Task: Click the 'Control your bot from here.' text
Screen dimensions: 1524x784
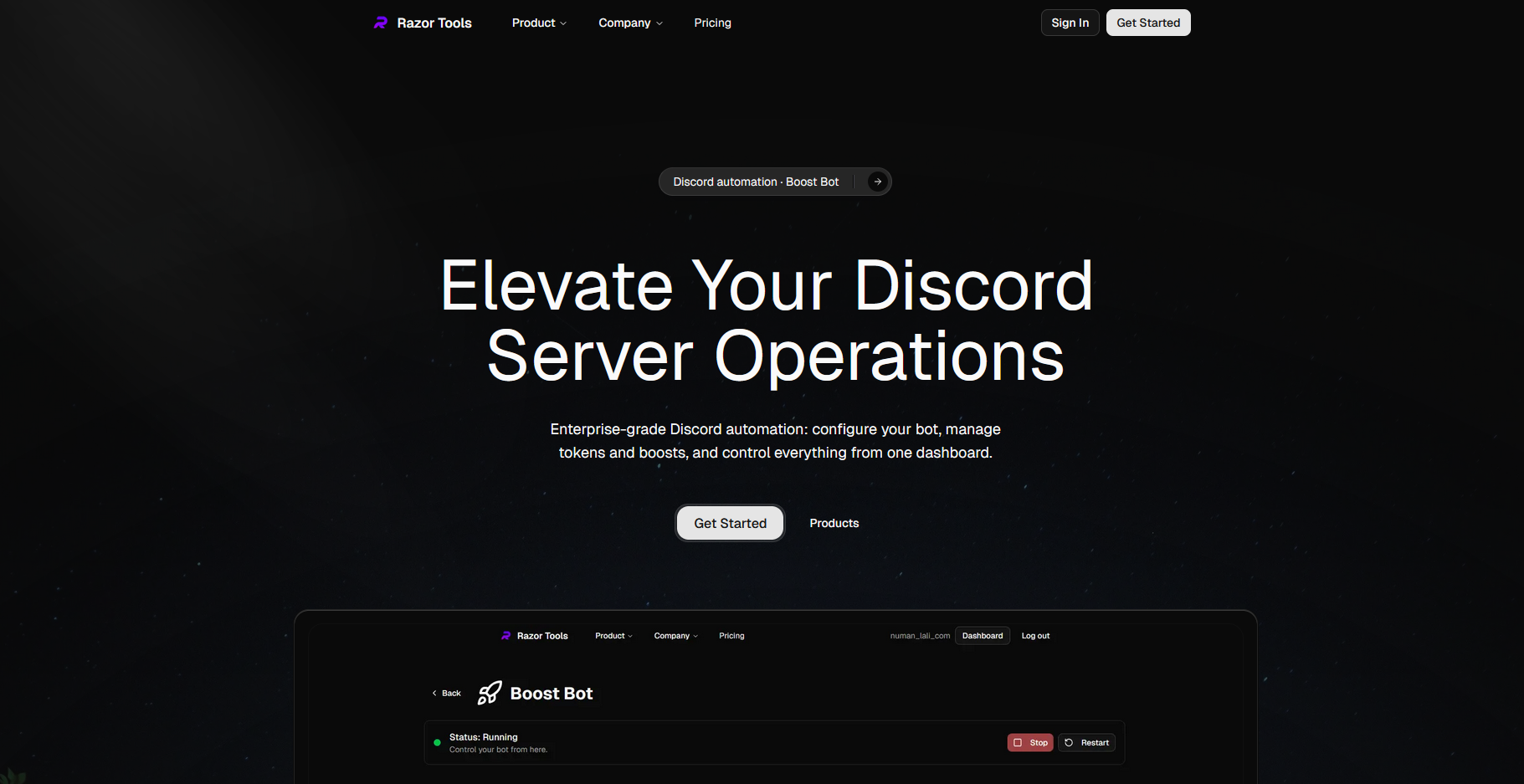Action: 498,750
